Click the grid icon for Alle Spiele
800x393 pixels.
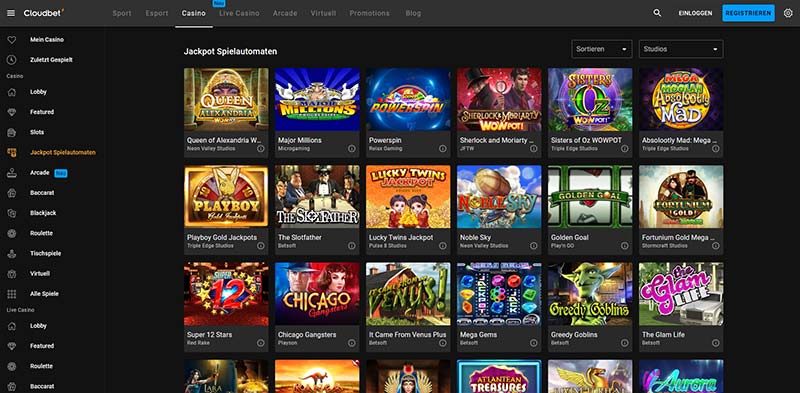pyautogui.click(x=12, y=294)
